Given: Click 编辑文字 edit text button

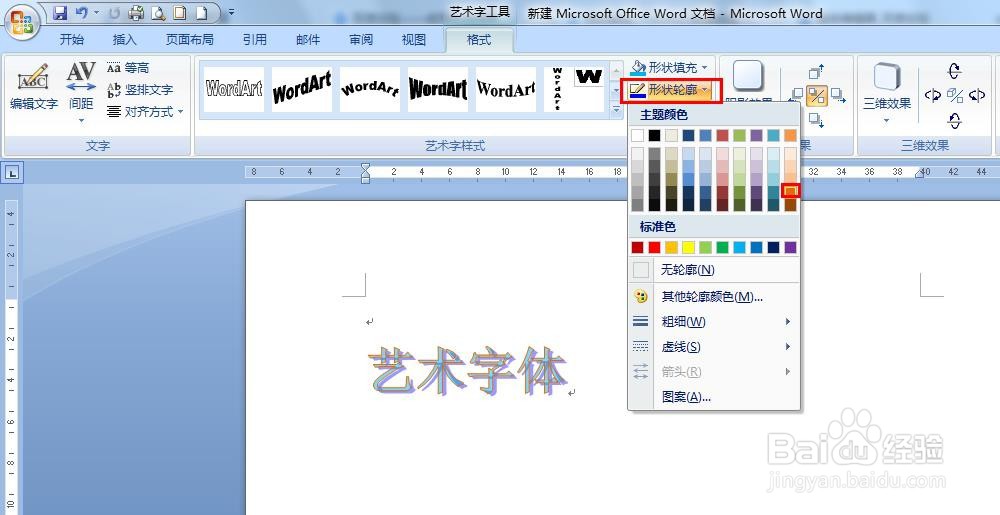Looking at the screenshot, I should coord(34,86).
